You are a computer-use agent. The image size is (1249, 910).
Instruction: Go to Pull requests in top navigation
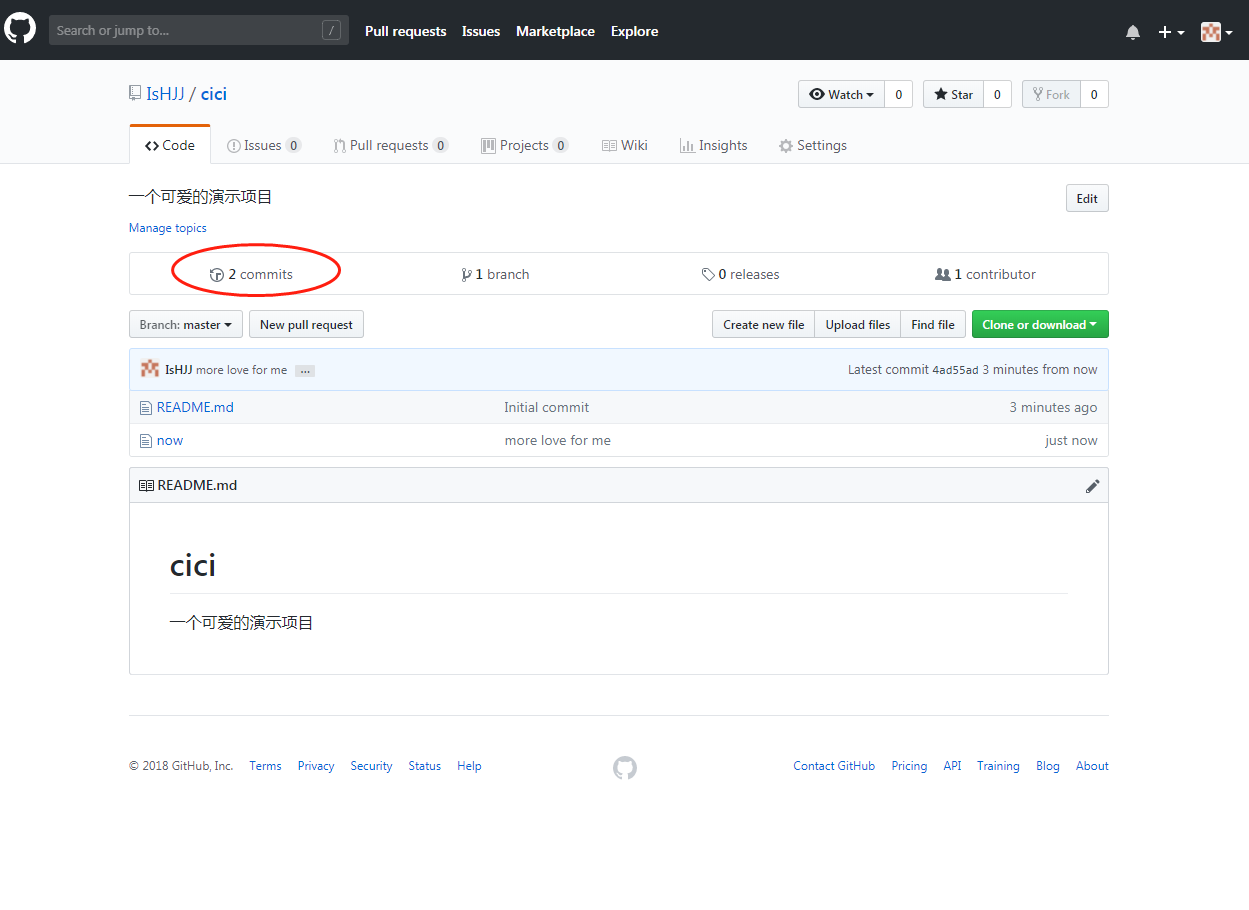(x=406, y=31)
